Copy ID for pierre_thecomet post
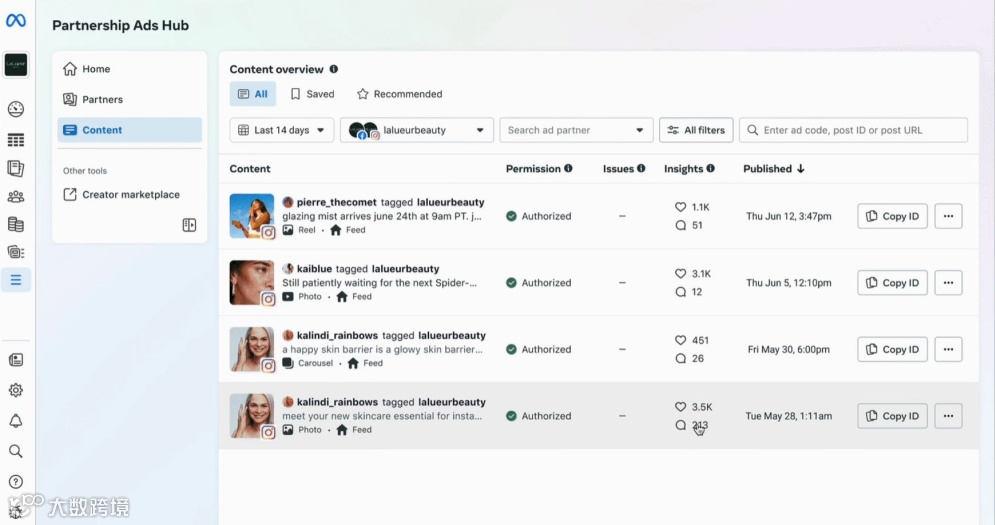The image size is (995, 525). point(892,216)
